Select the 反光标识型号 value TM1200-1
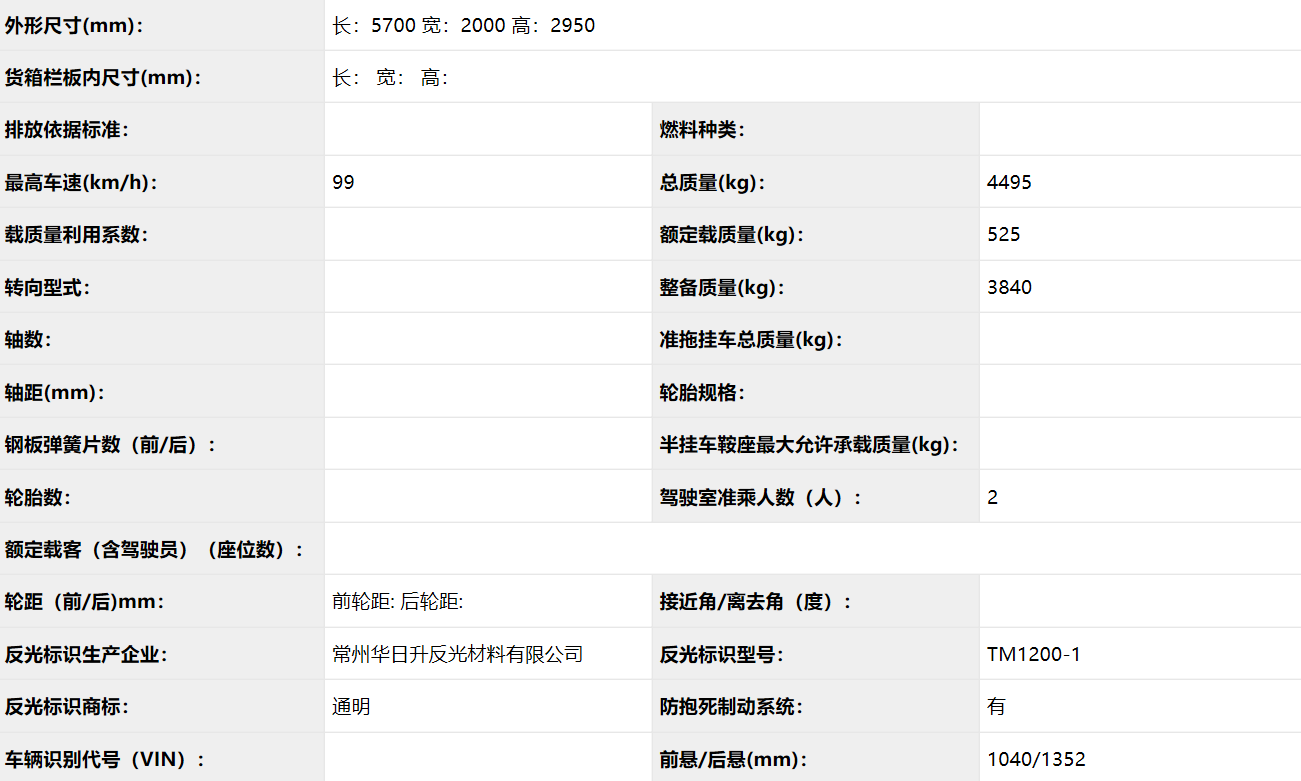This screenshot has width=1301, height=781. [1033, 655]
